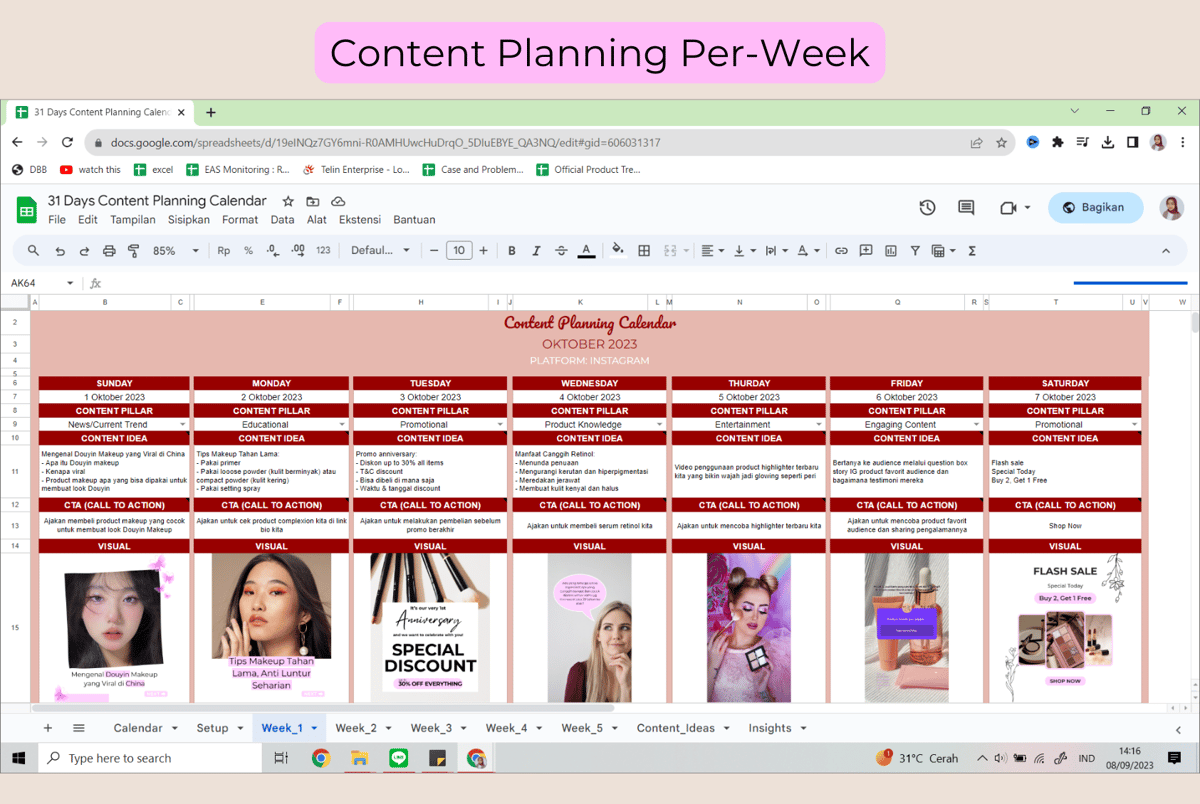Format as currency using Rp button
This screenshot has width=1200, height=804.
pyautogui.click(x=224, y=251)
